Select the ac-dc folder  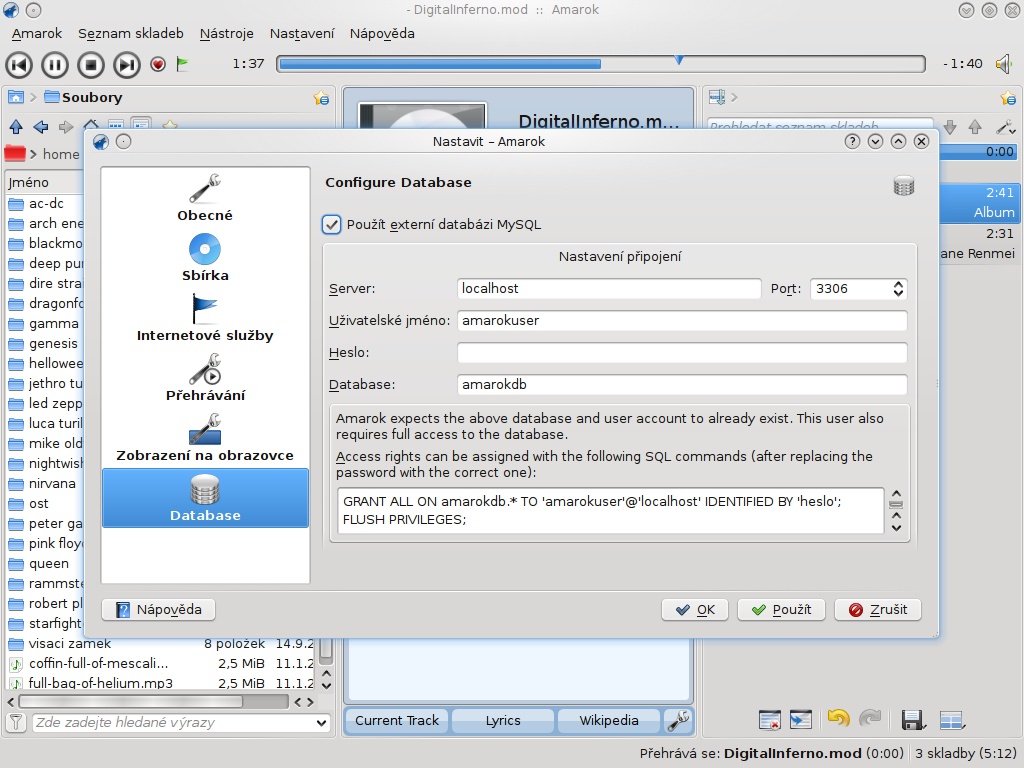46,204
